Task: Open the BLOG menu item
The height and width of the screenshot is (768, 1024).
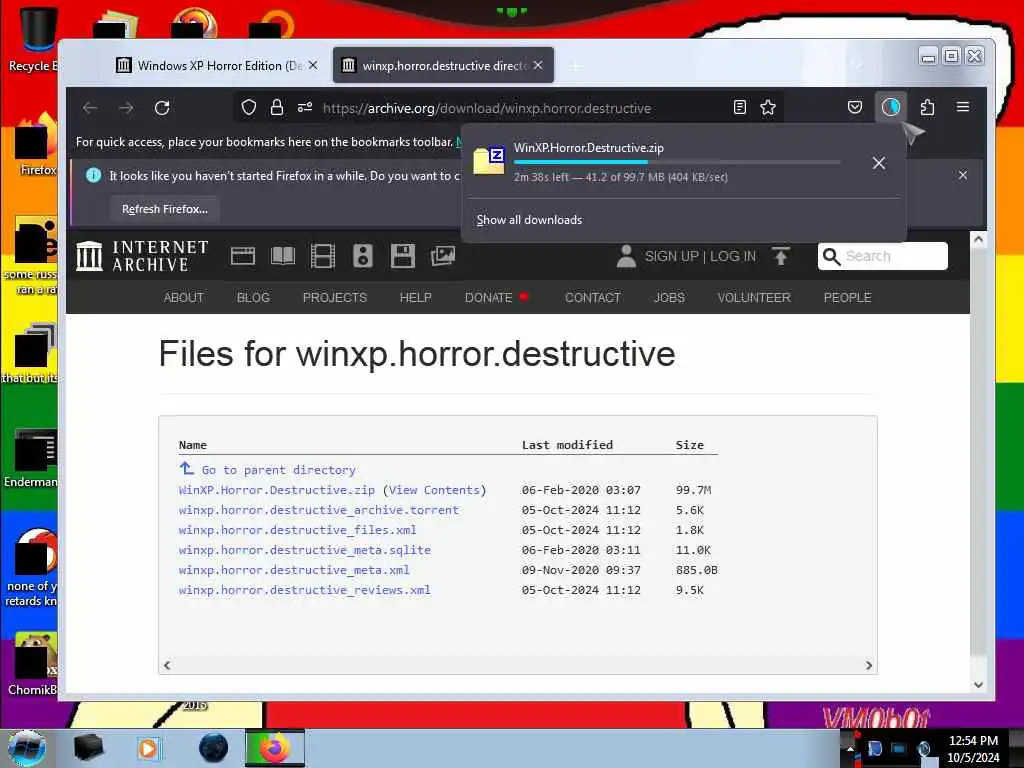Action: point(253,297)
